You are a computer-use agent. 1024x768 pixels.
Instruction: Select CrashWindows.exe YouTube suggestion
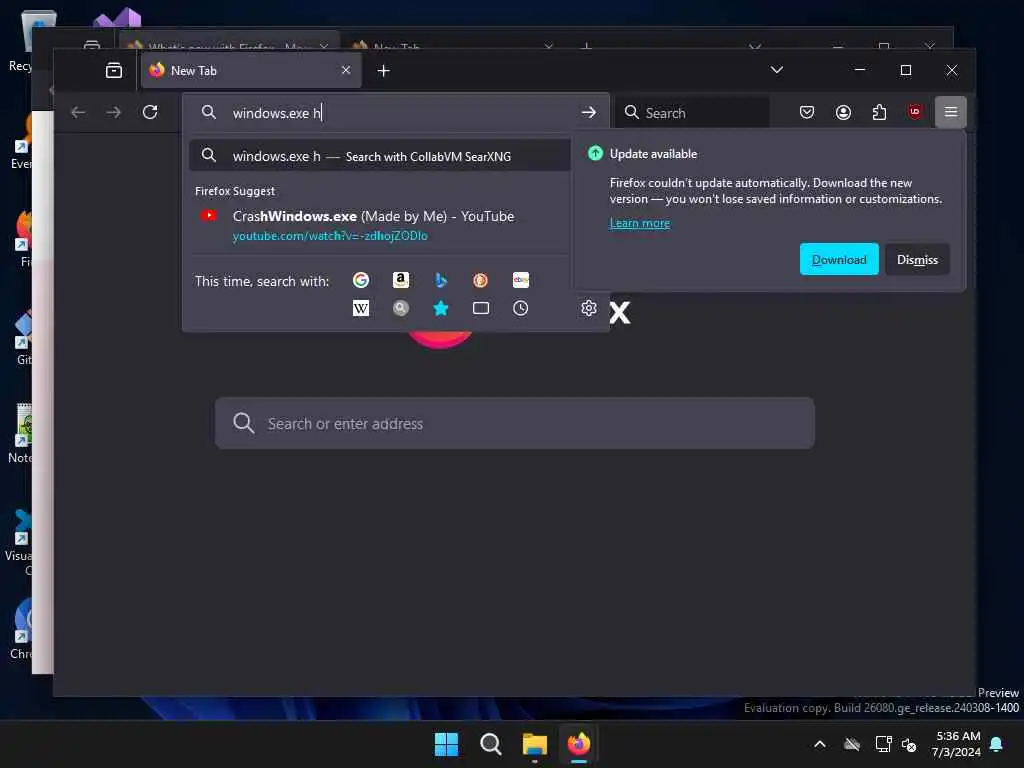[379, 225]
